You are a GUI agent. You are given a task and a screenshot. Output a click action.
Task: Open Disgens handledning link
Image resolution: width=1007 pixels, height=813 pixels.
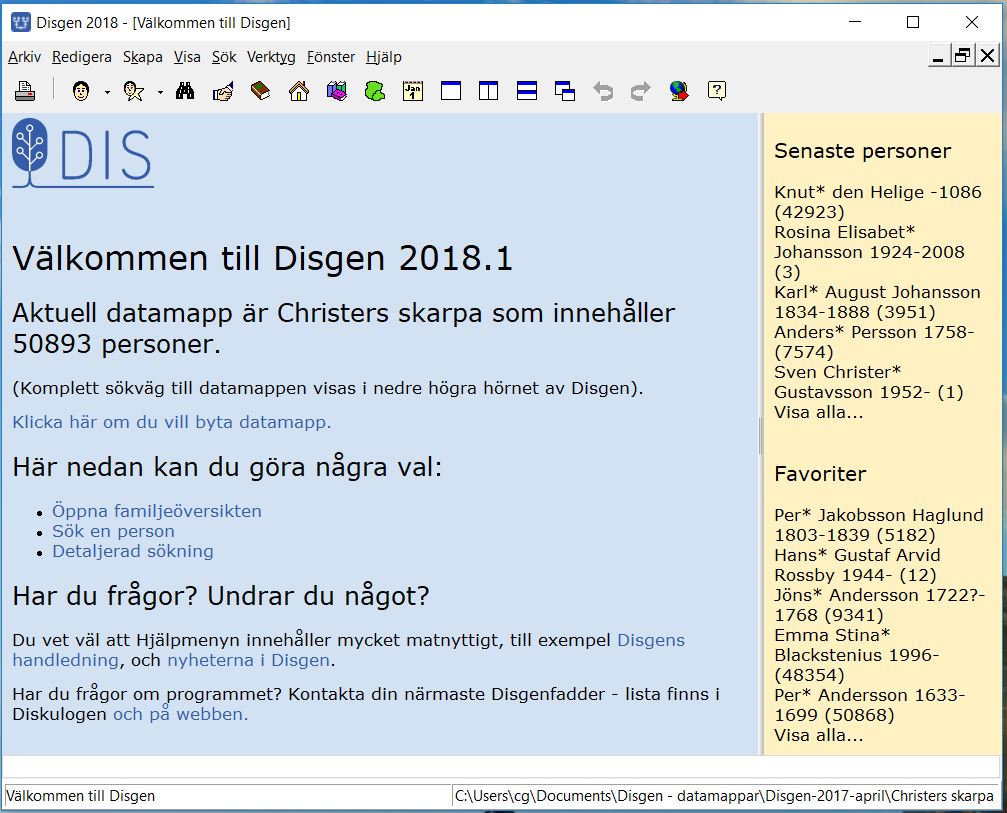(x=651, y=640)
